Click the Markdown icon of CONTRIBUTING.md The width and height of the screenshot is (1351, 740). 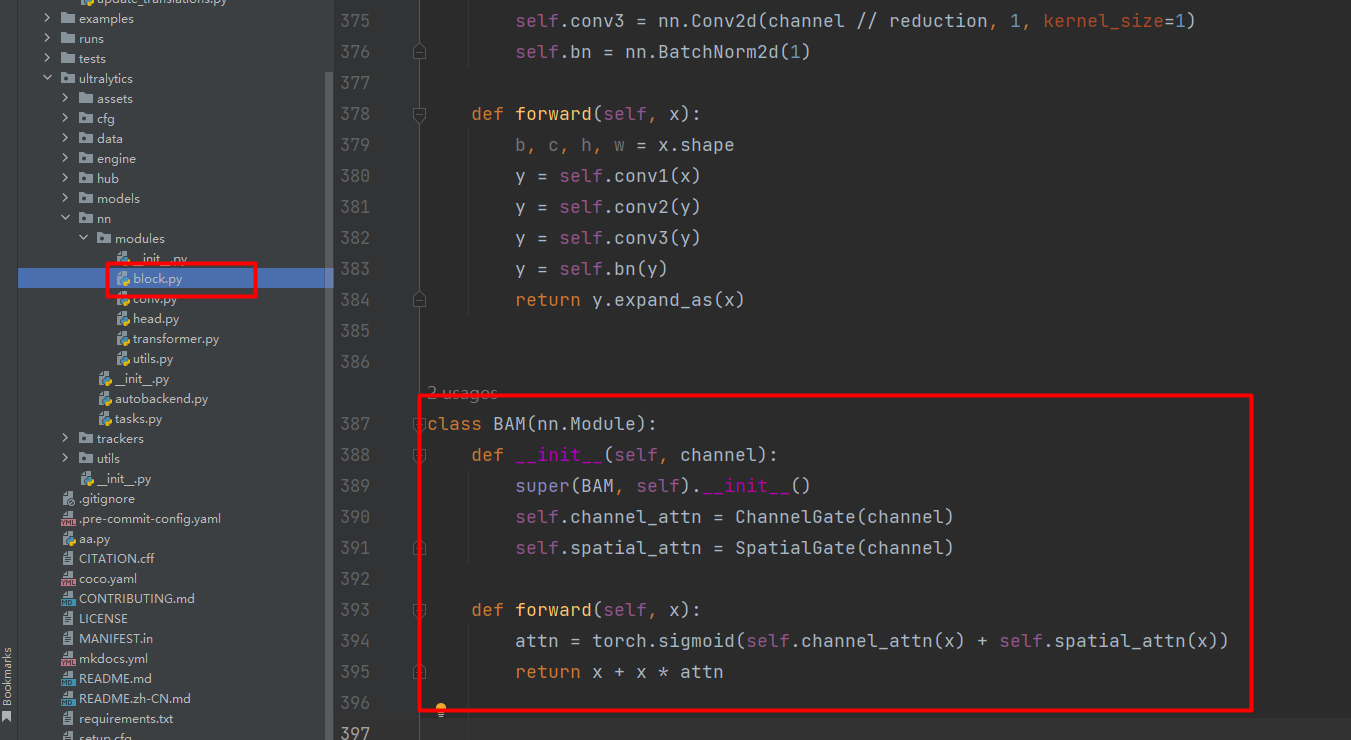[68, 599]
